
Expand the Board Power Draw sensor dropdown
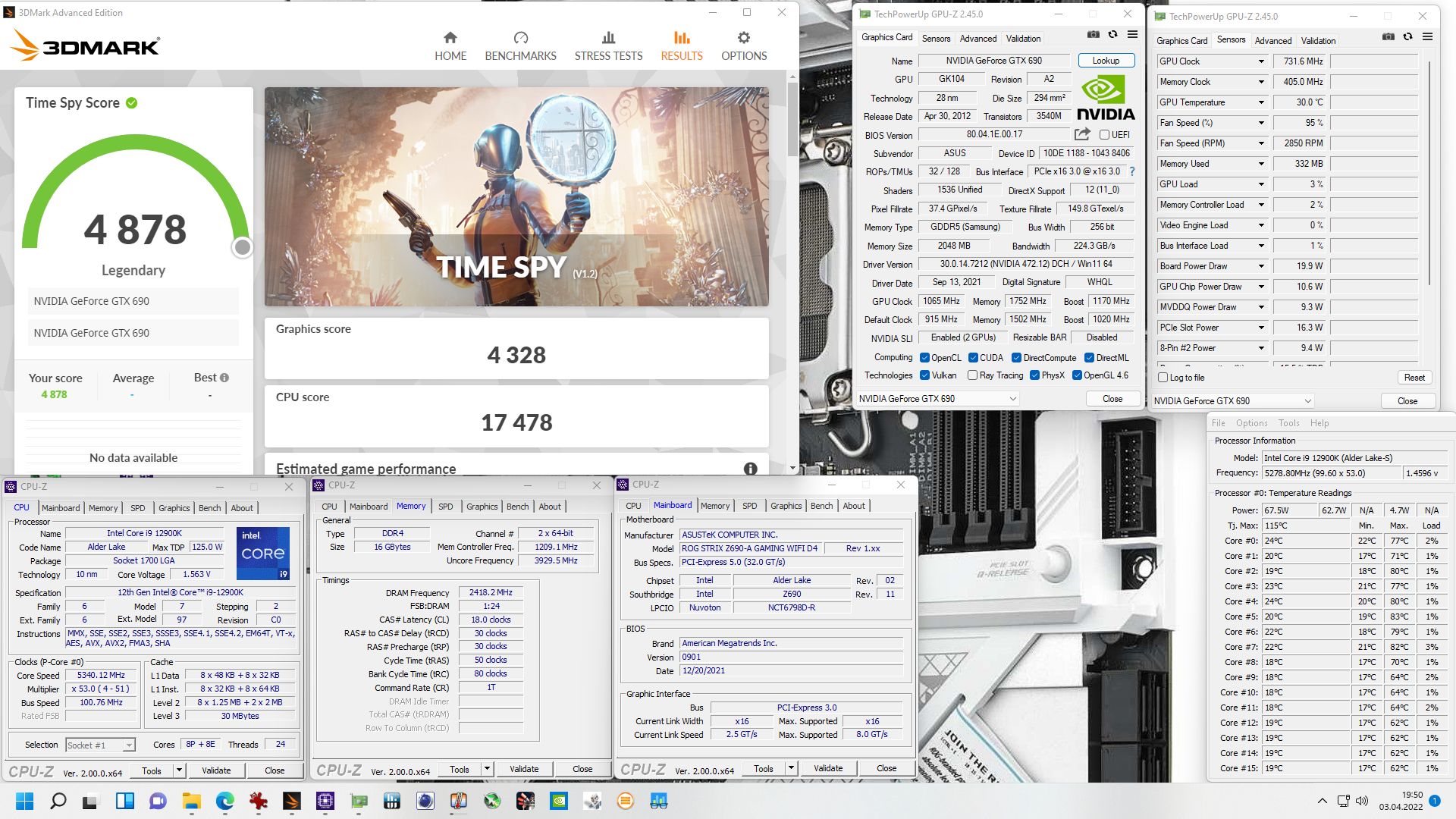pos(1261,266)
